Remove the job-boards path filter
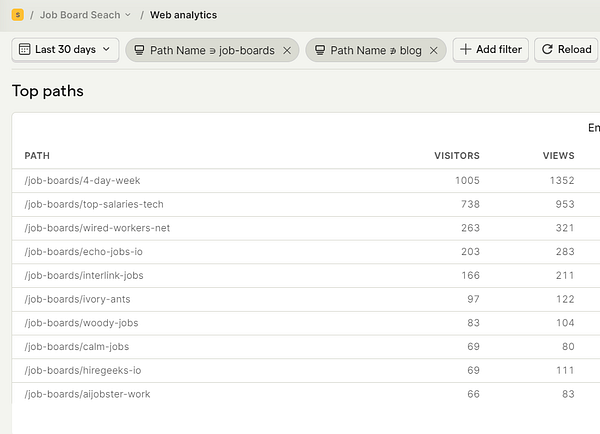 pyautogui.click(x=287, y=50)
